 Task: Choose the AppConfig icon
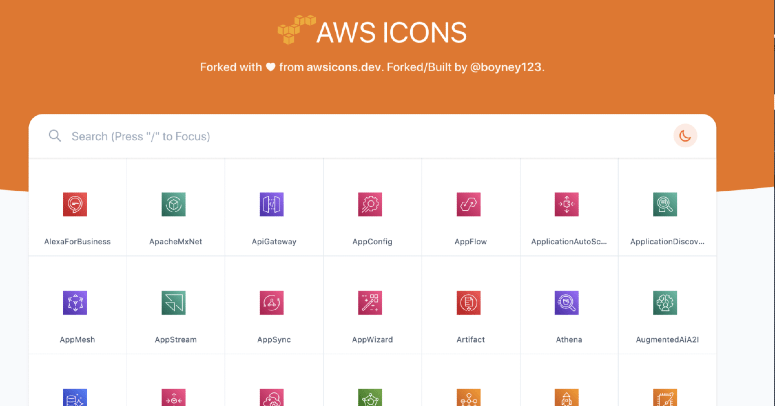click(x=371, y=205)
